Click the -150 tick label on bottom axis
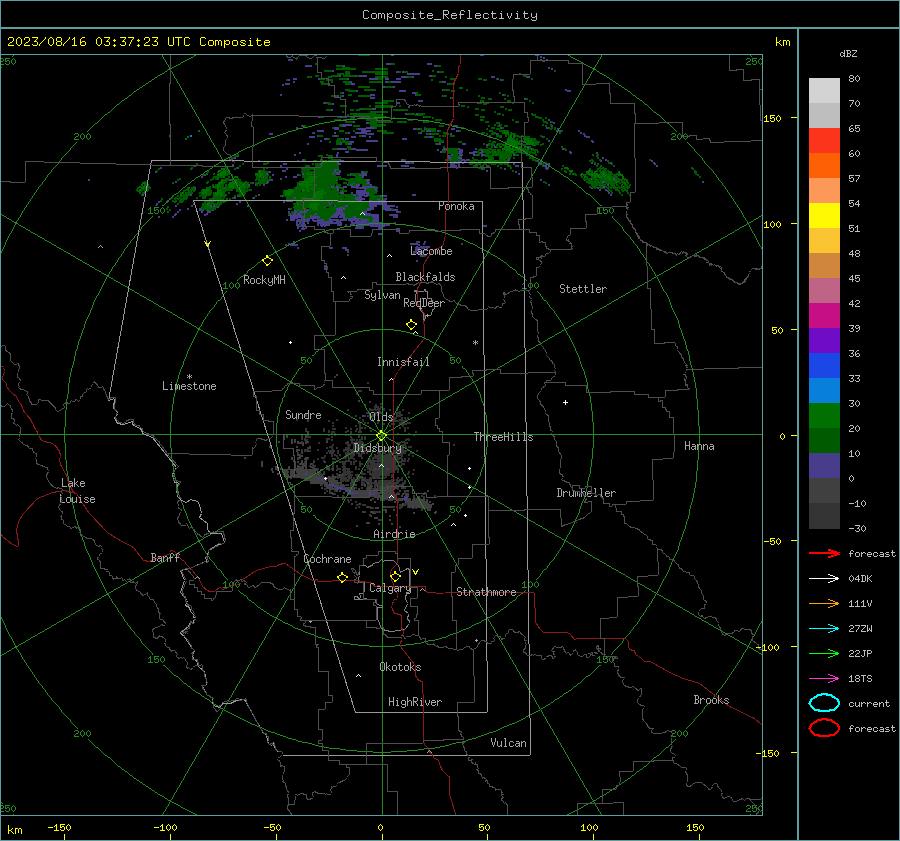This screenshot has height=841, width=900. (x=60, y=827)
